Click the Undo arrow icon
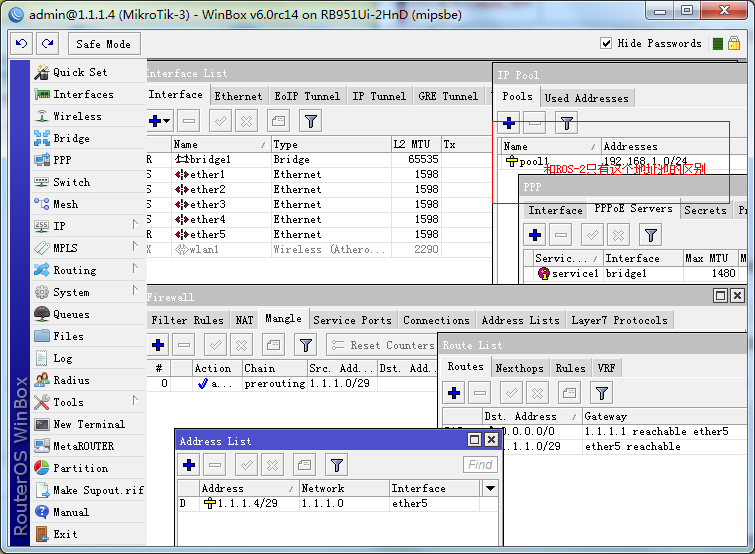The width and height of the screenshot is (755, 554). (x=22, y=44)
